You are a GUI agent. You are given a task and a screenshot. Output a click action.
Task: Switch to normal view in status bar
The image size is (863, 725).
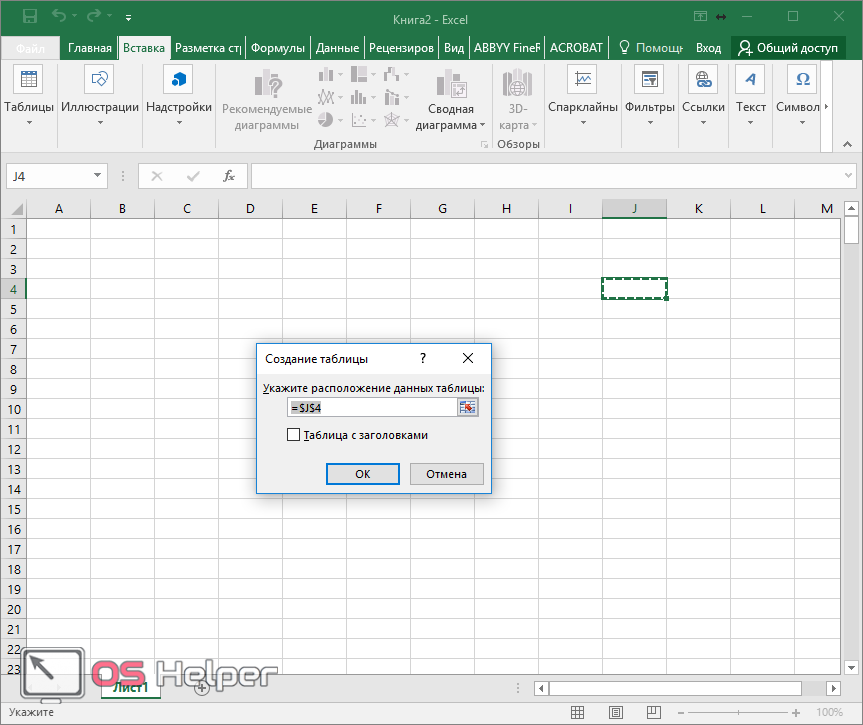(577, 712)
